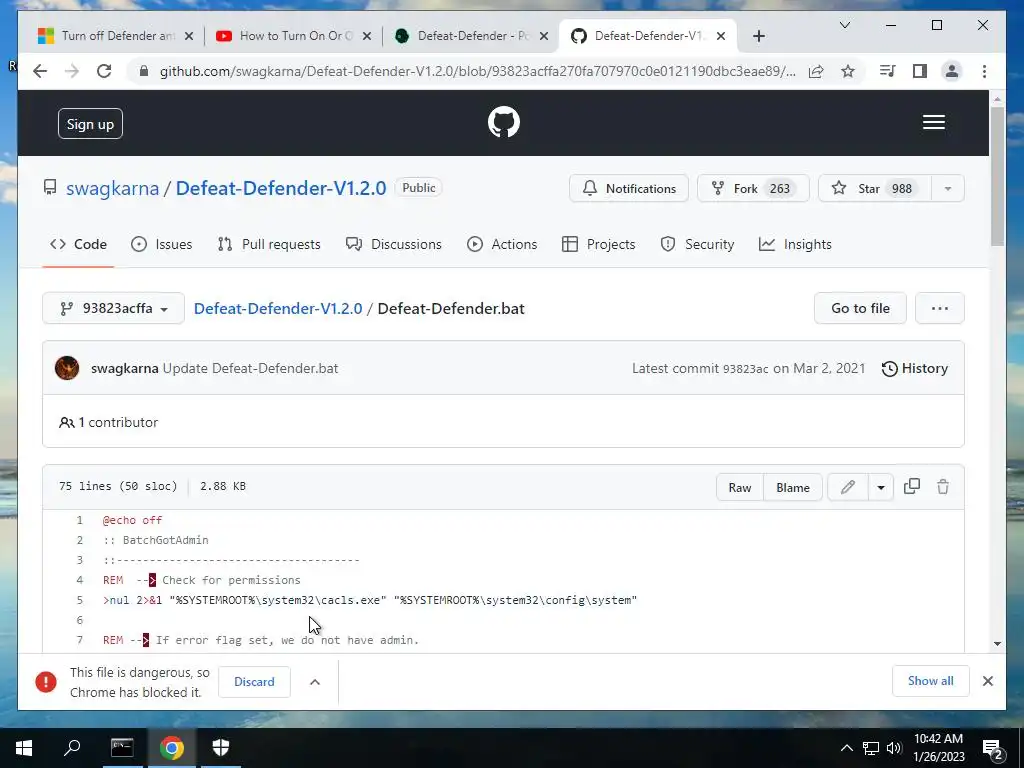
Task: Bookmark this tab with star icon
Action: (848, 71)
